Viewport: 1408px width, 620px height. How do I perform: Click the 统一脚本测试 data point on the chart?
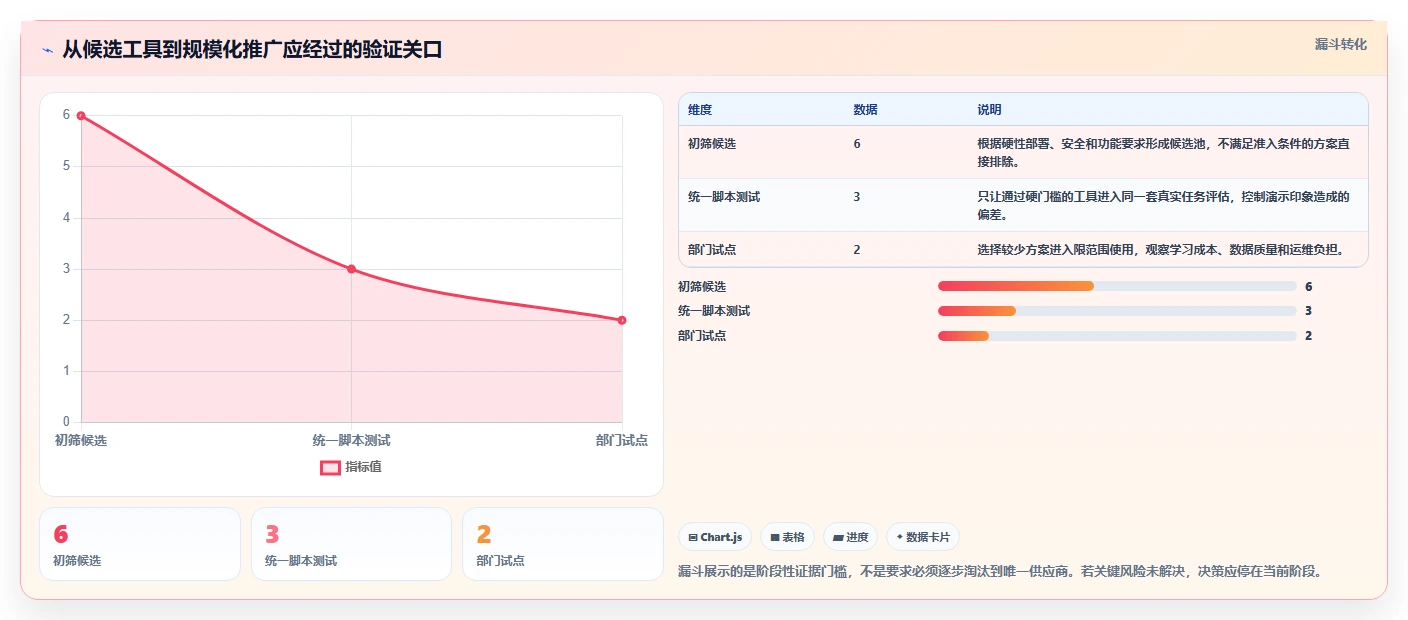(351, 269)
